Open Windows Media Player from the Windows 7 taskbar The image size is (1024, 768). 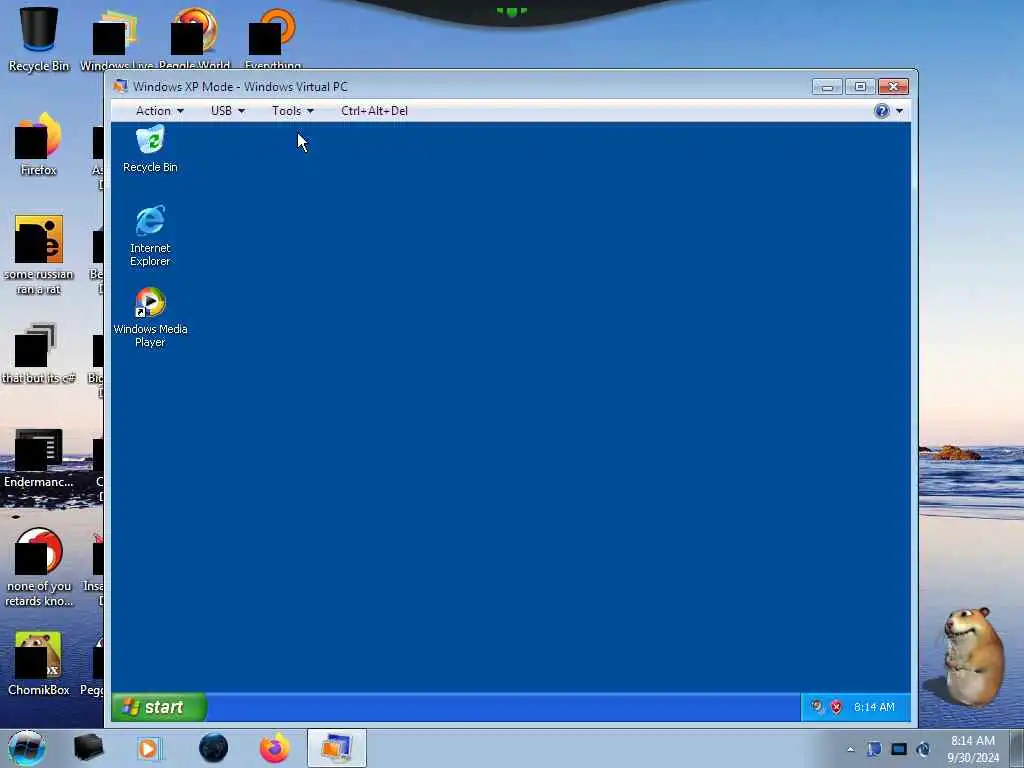point(149,748)
